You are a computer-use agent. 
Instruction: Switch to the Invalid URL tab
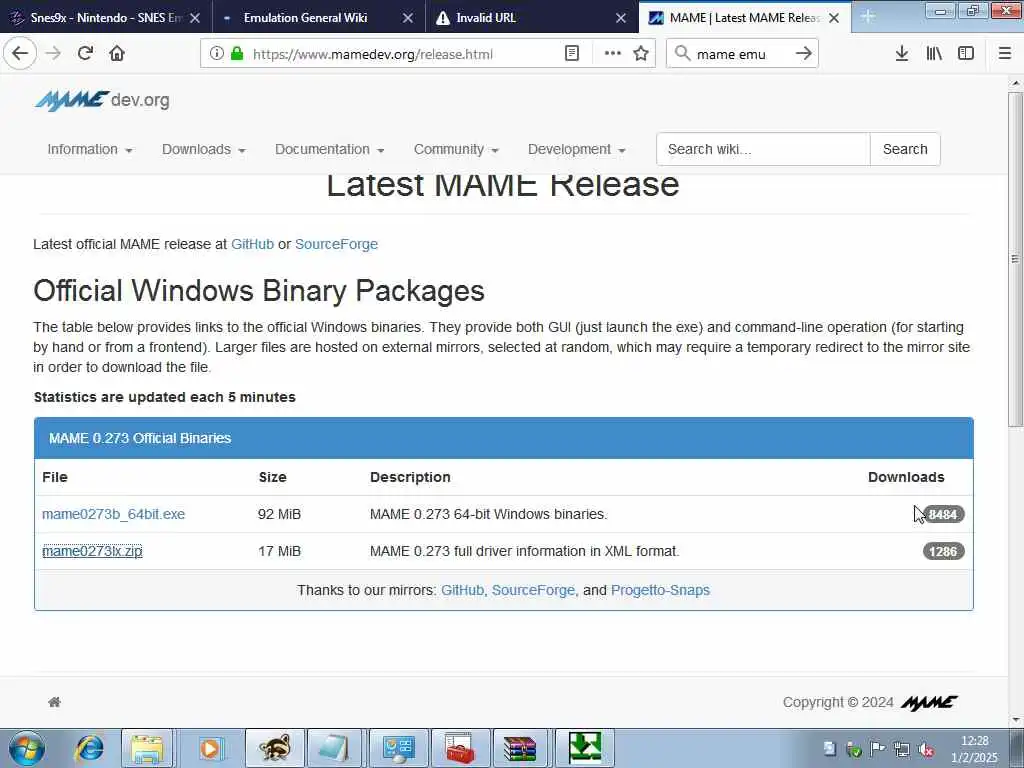486,18
